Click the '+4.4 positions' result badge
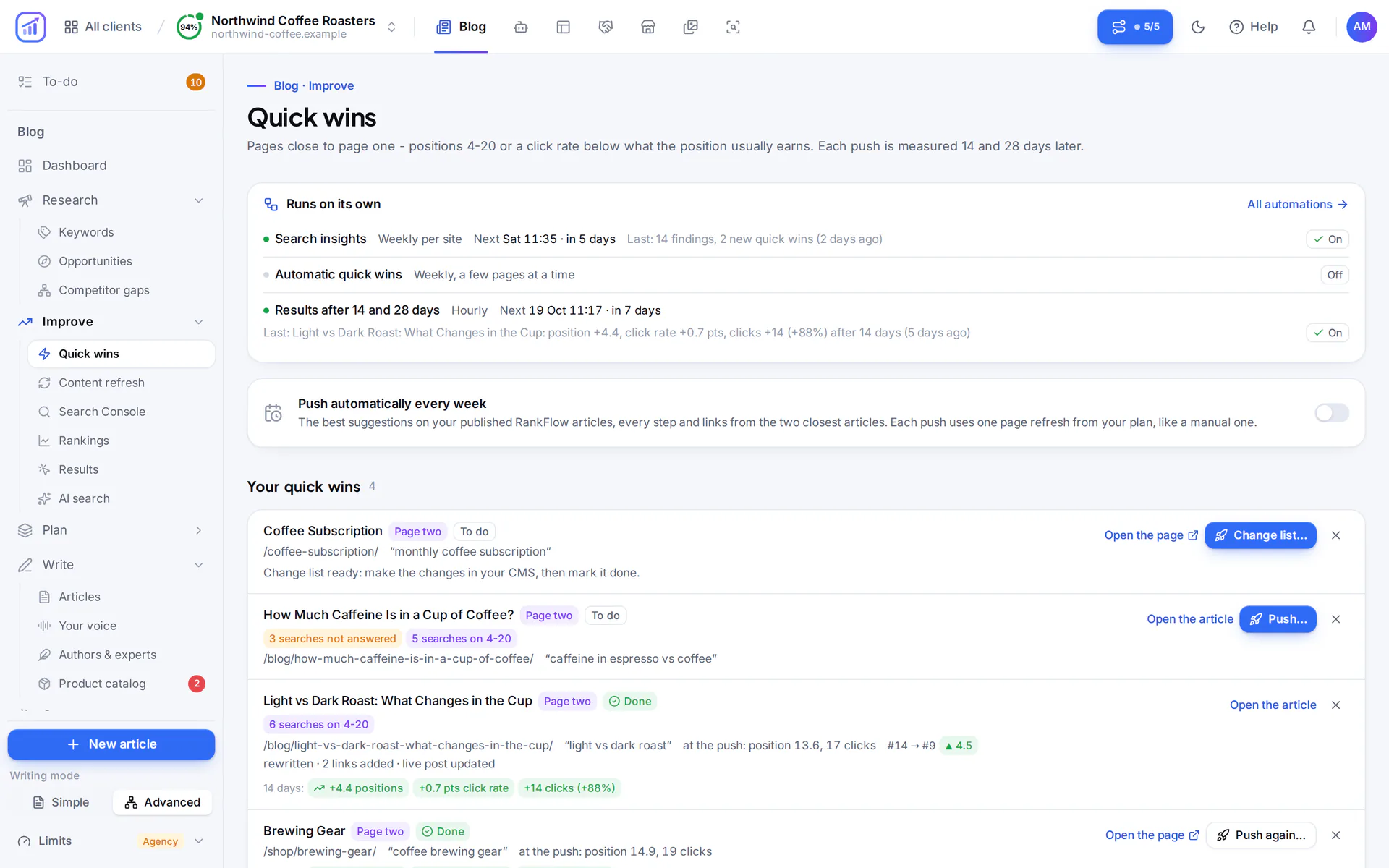 (x=358, y=788)
